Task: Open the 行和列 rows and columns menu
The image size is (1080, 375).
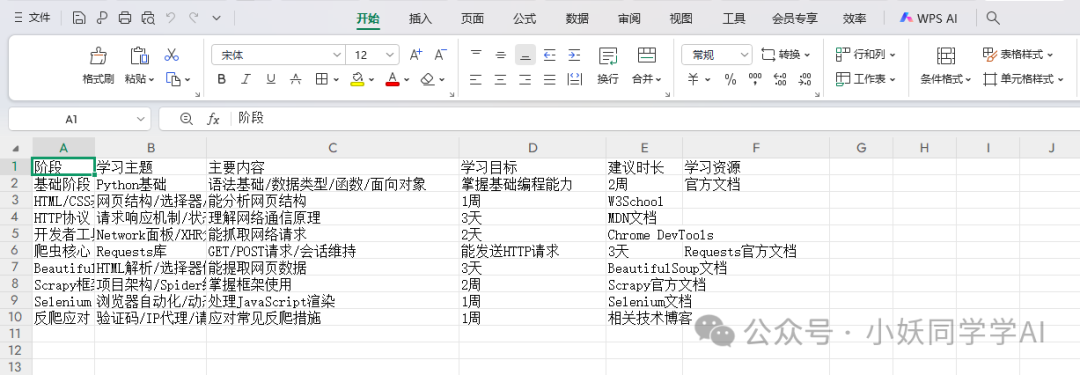Action: pos(866,54)
